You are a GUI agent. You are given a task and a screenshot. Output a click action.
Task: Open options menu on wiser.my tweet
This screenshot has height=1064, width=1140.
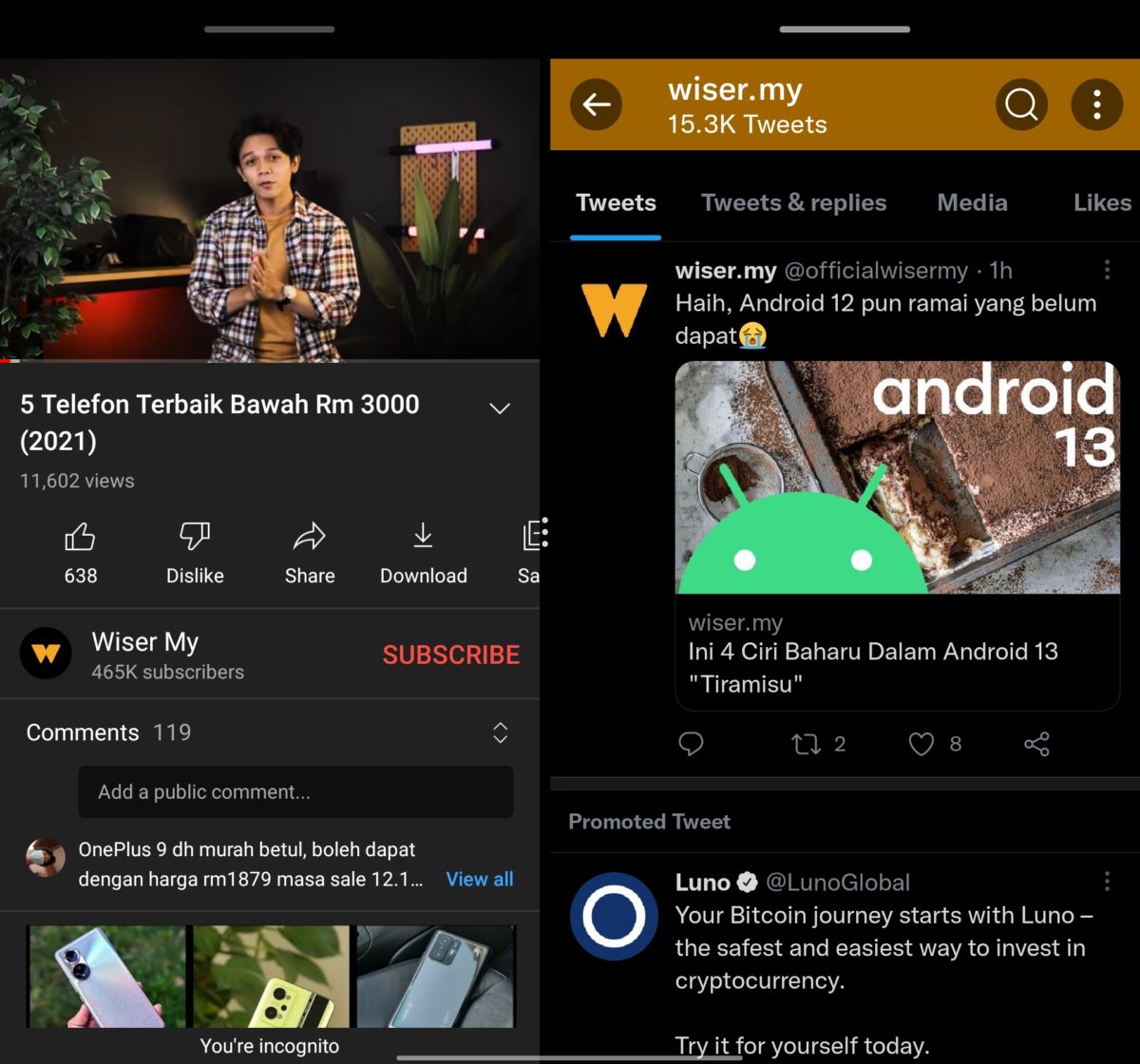point(1107,271)
